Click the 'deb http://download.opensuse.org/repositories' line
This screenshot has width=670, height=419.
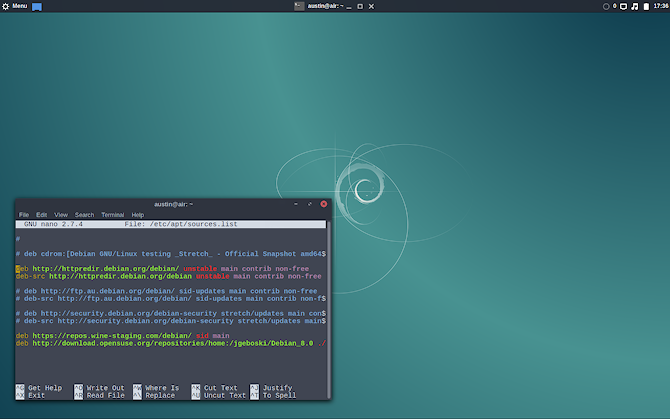click(x=171, y=343)
